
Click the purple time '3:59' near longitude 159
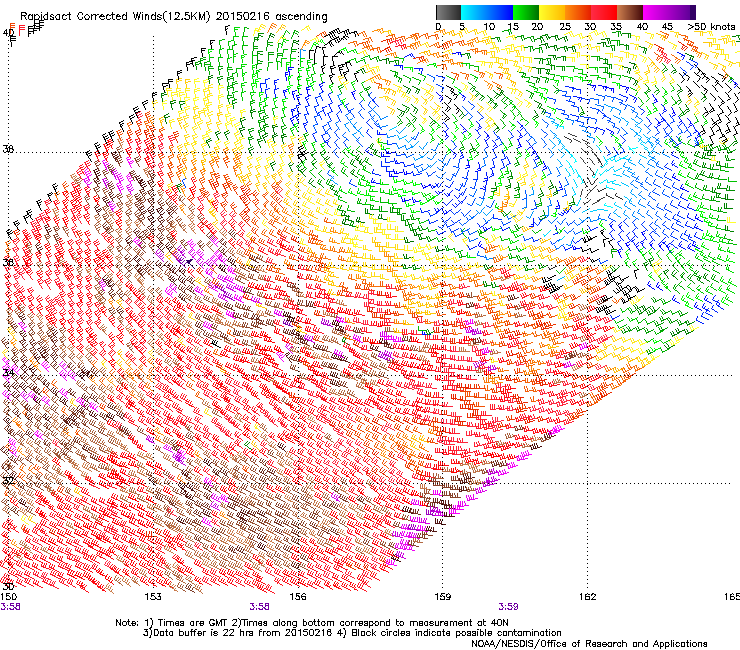pyautogui.click(x=508, y=607)
